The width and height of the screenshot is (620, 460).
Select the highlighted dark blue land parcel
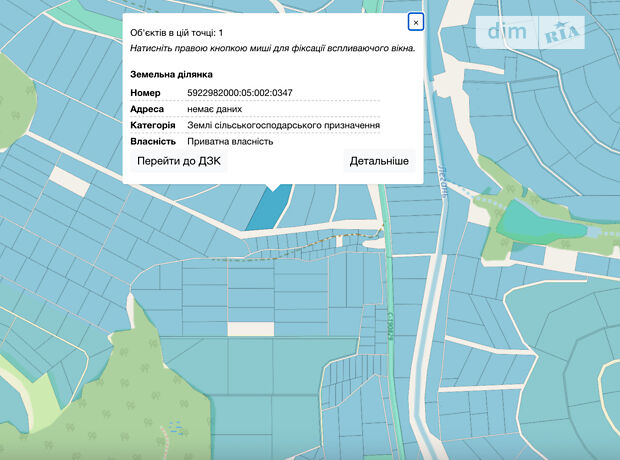[x=266, y=207]
